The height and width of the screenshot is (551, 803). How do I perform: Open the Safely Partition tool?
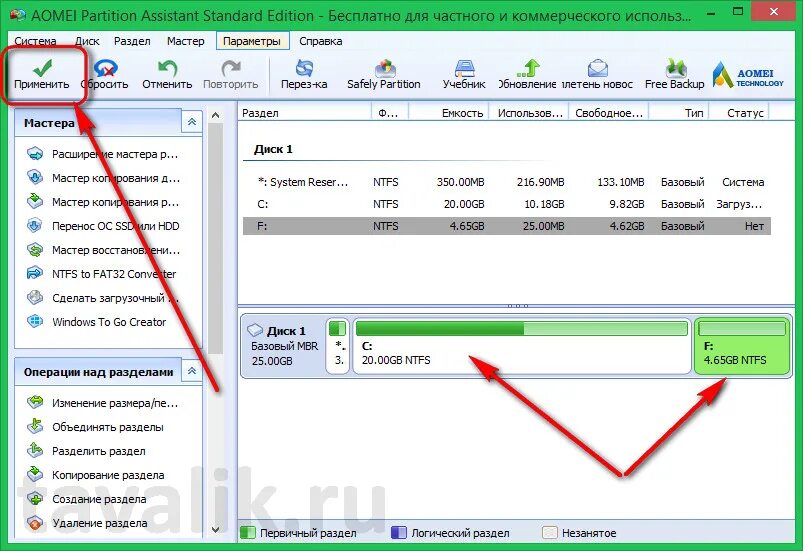(x=384, y=74)
